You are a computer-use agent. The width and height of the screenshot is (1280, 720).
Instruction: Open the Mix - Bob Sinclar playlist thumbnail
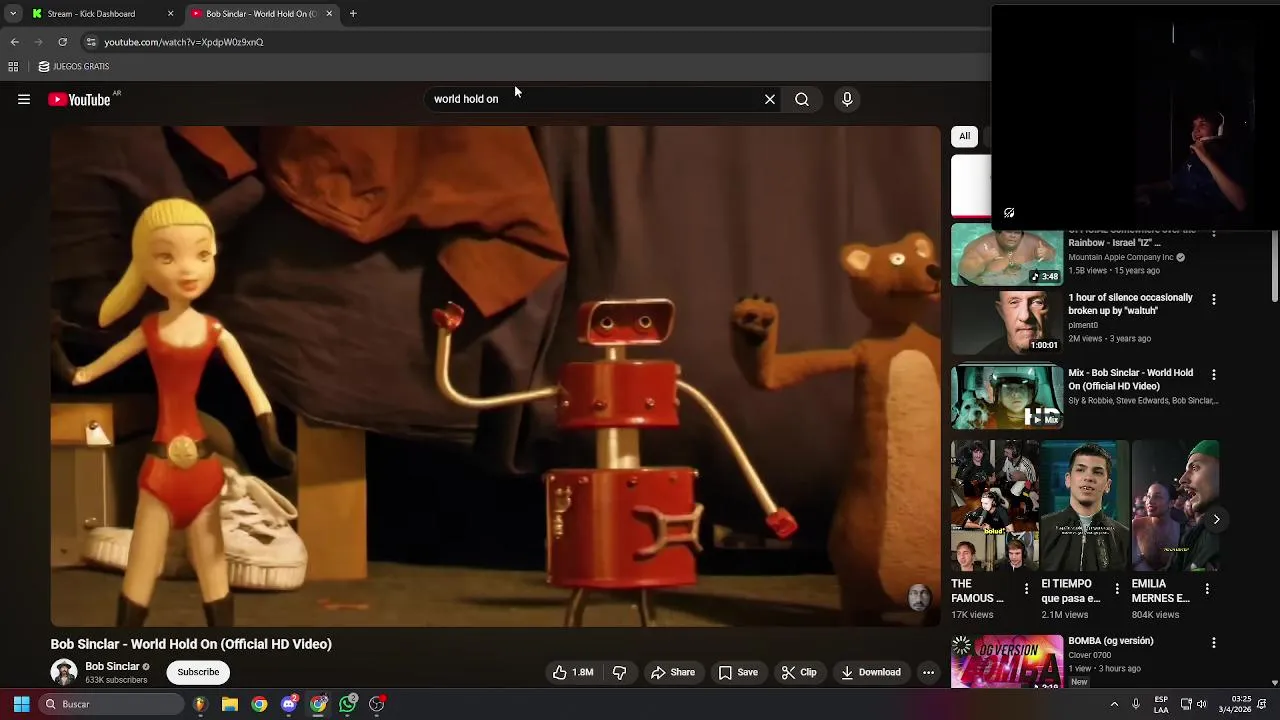1007,398
